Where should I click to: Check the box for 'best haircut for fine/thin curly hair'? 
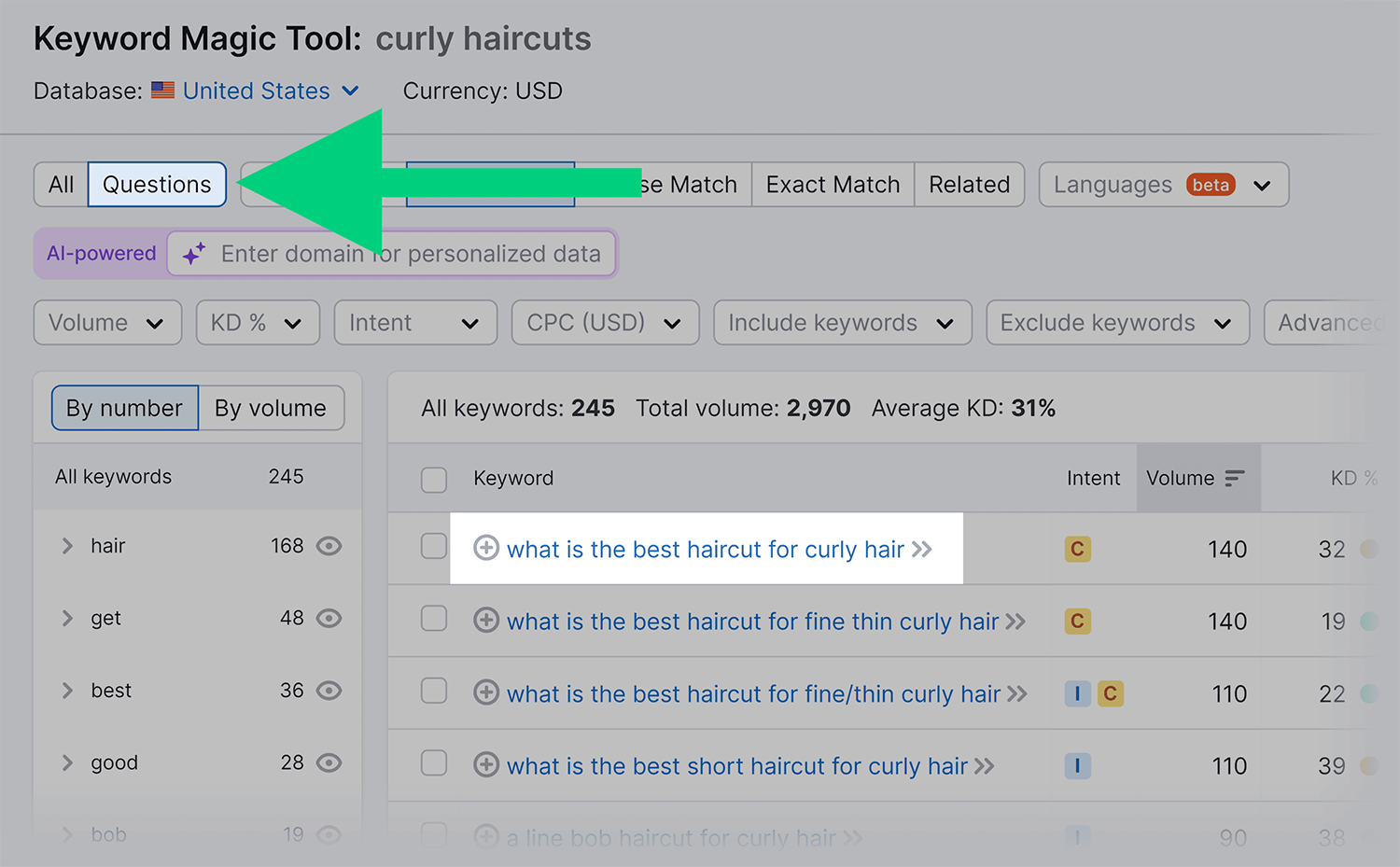(434, 691)
